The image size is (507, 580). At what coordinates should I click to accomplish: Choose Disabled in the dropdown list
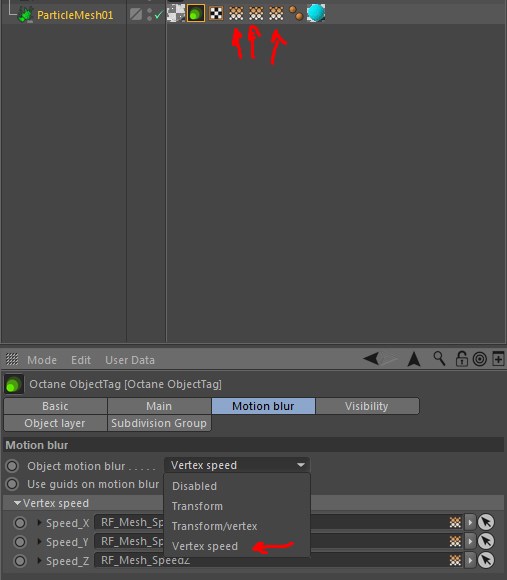[237, 486]
